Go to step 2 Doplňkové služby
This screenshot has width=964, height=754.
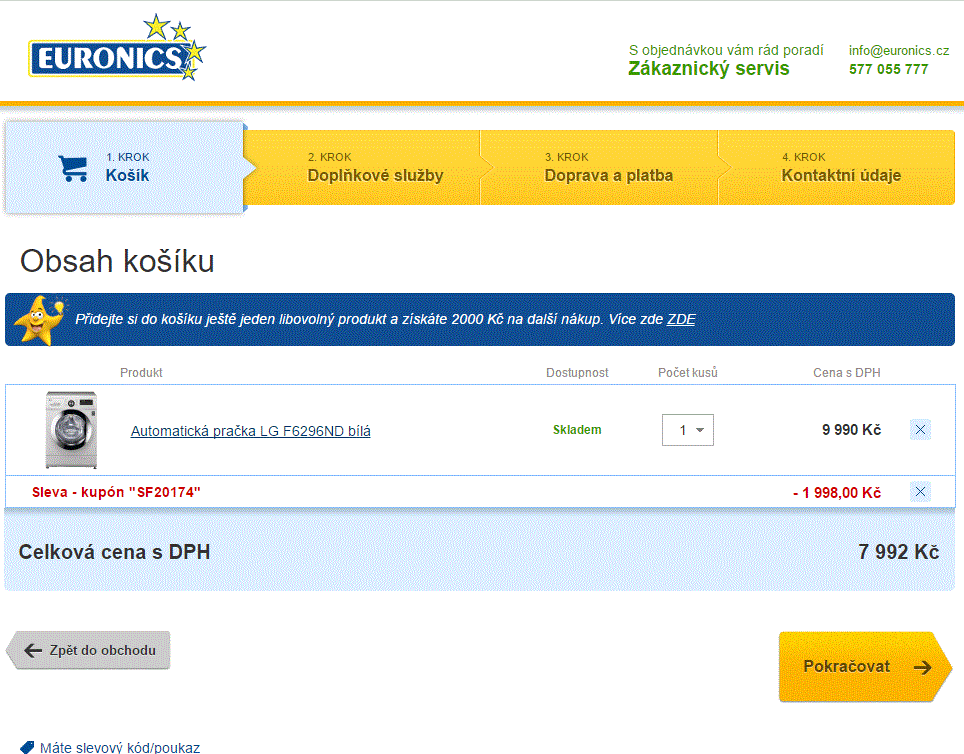[362, 167]
